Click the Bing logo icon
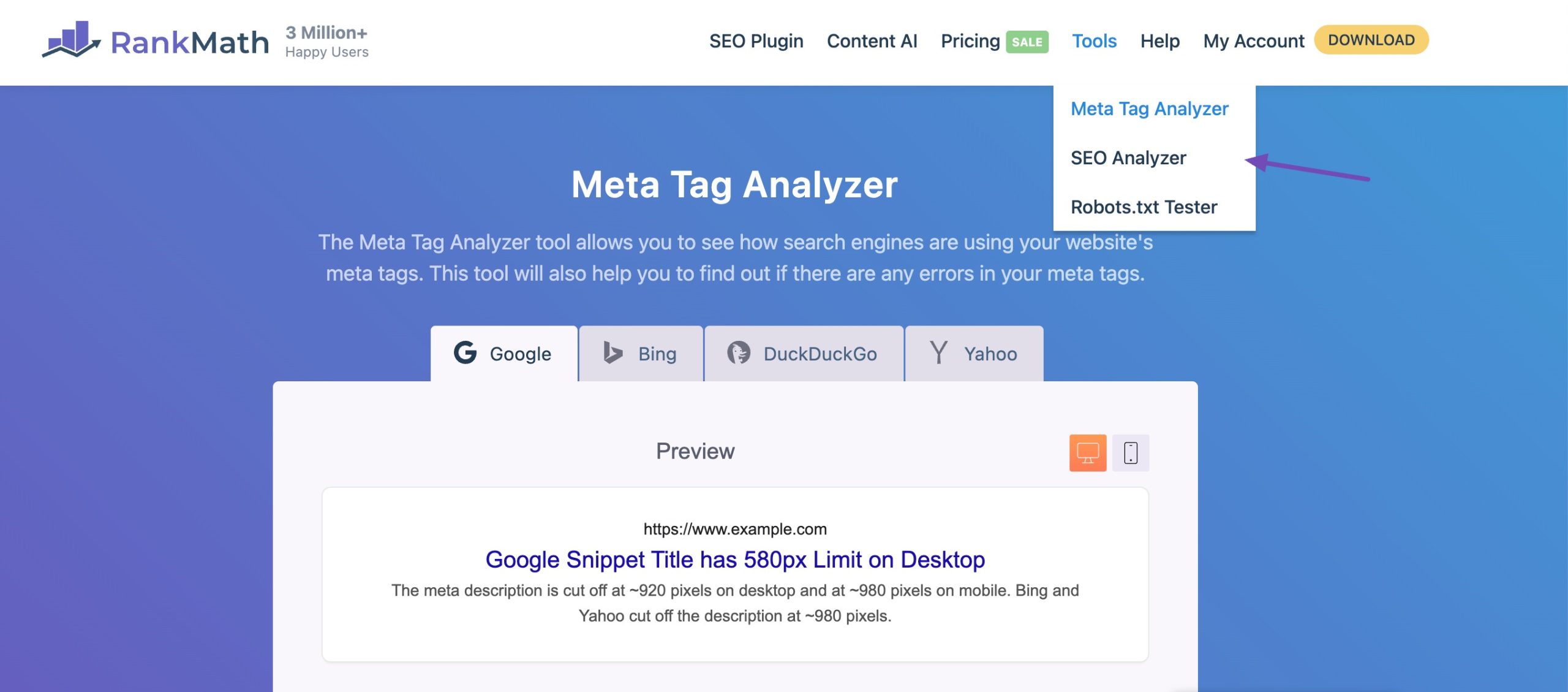Viewport: 1568px width, 692px height. click(612, 353)
